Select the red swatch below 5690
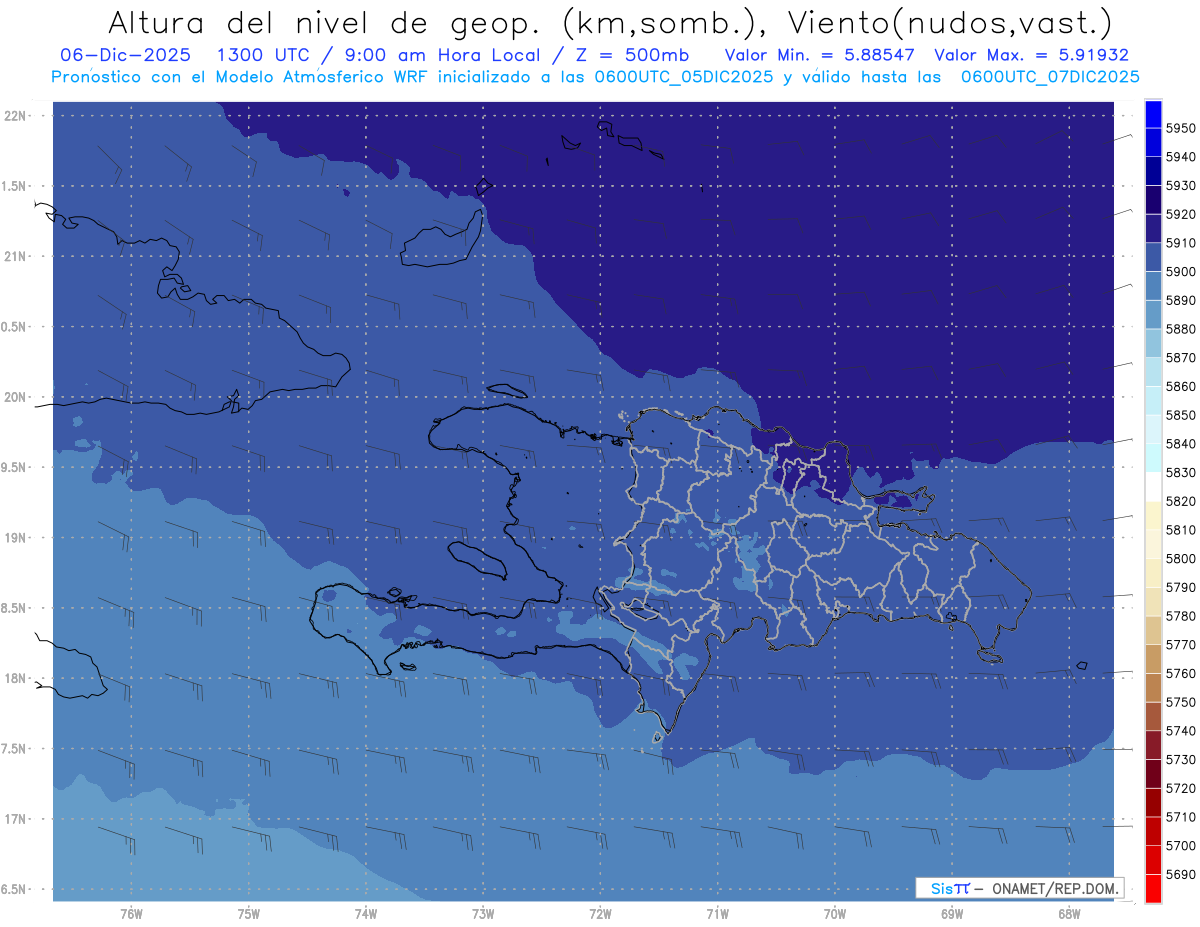This screenshot has height=927, width=1200. [x=1152, y=888]
